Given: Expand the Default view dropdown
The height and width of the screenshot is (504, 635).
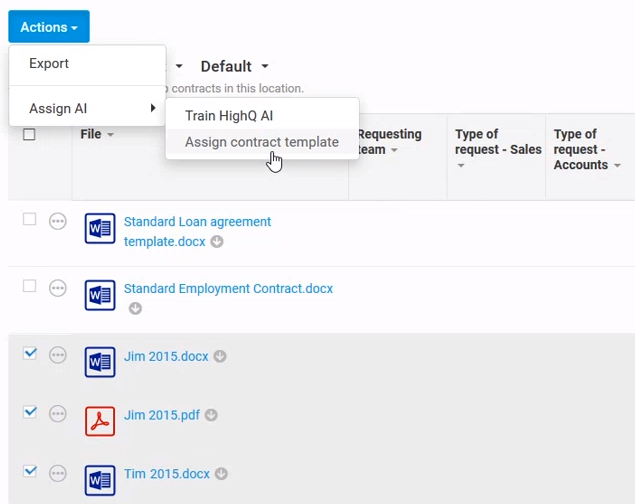Looking at the screenshot, I should pyautogui.click(x=234, y=67).
